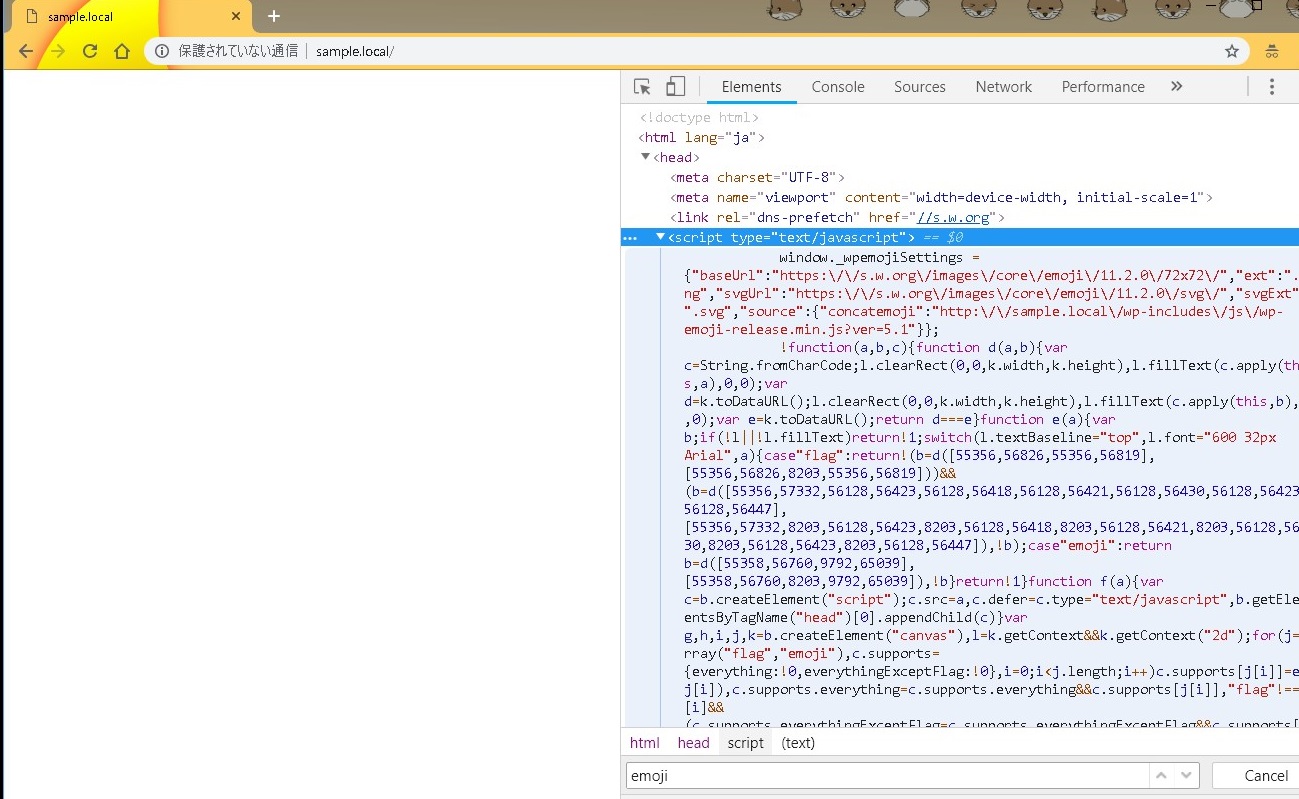Collapse the selected script element triangle
Image resolution: width=1299 pixels, height=799 pixels.
click(659, 238)
